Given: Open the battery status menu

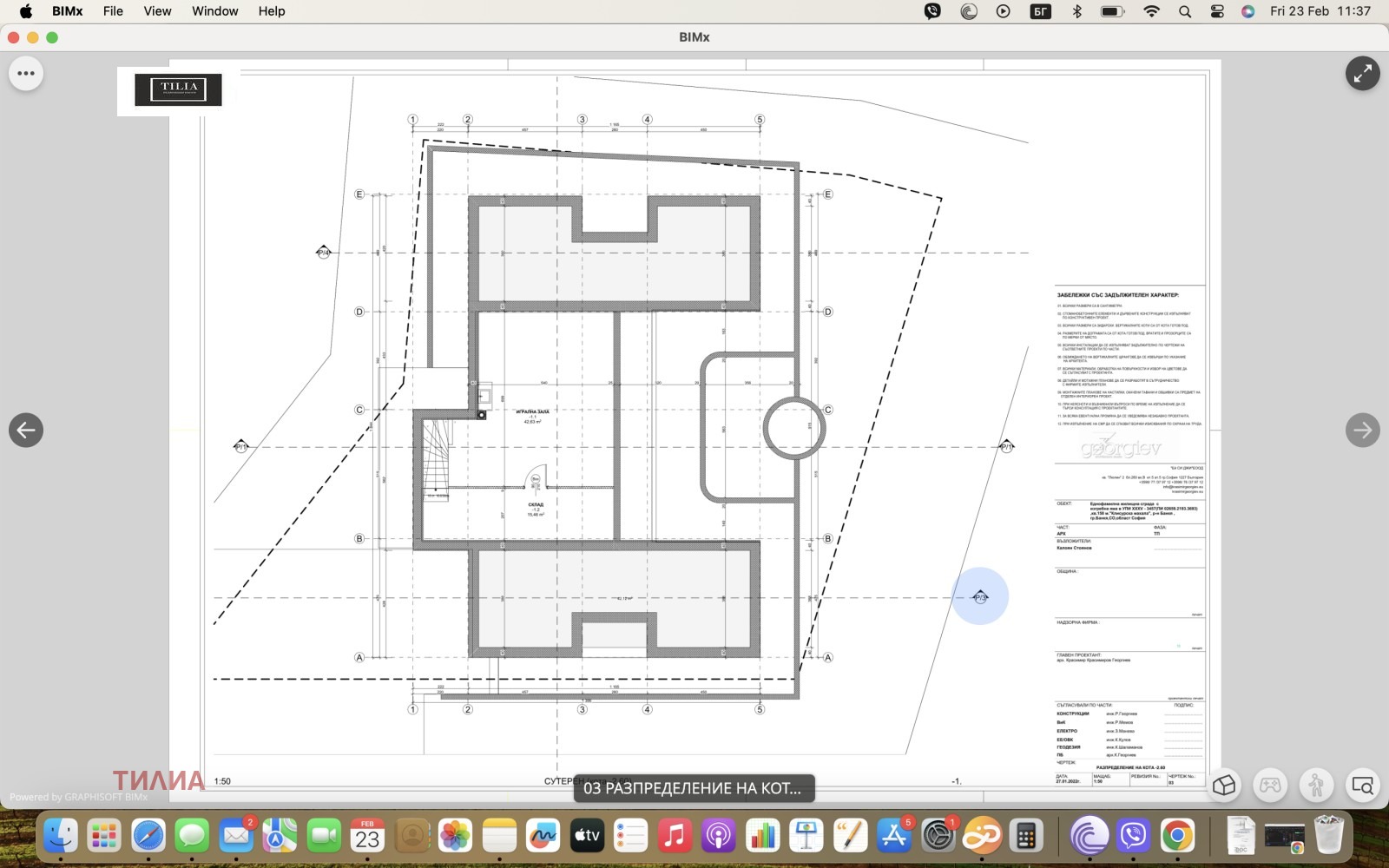Looking at the screenshot, I should (x=1113, y=11).
